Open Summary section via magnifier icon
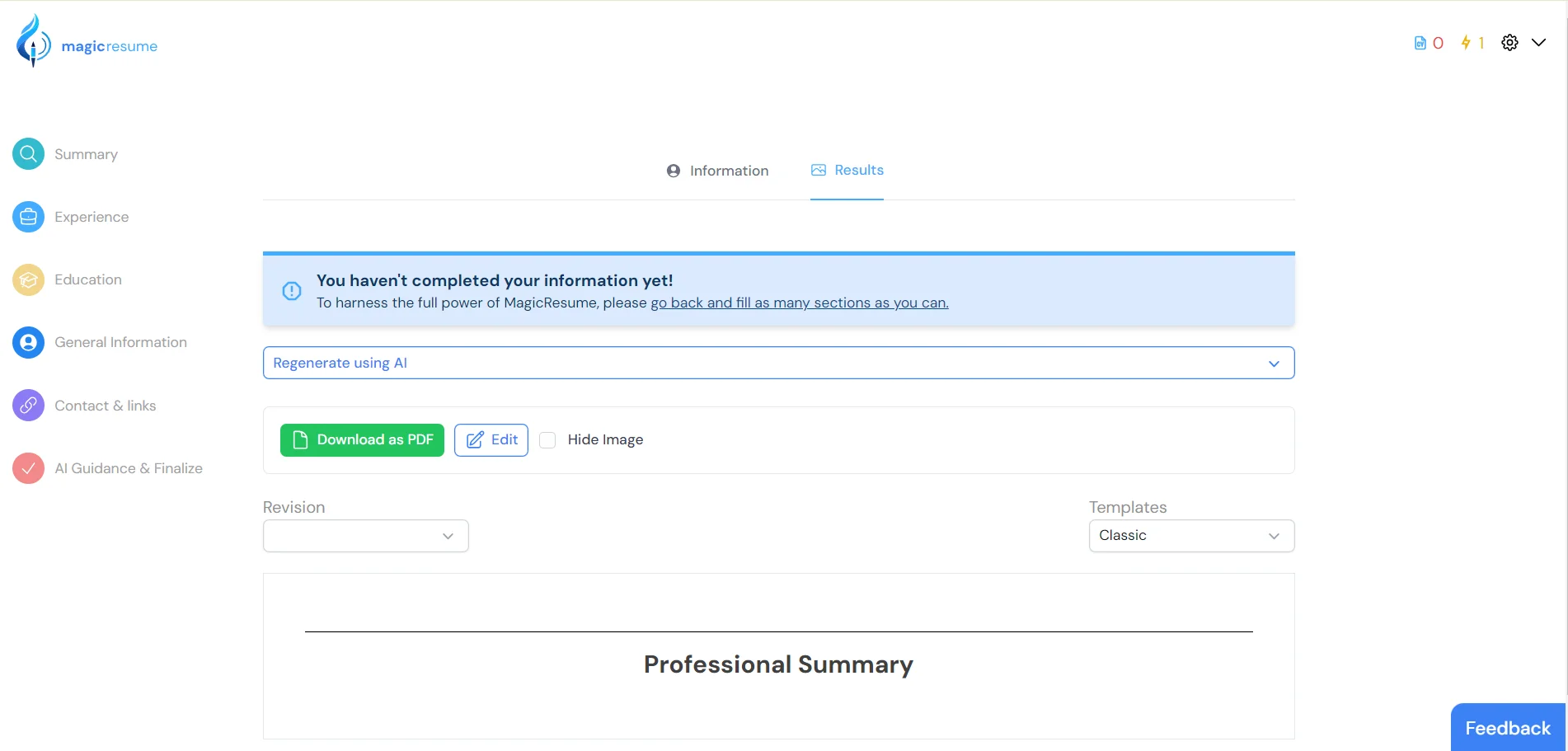1568x751 pixels. (x=28, y=154)
